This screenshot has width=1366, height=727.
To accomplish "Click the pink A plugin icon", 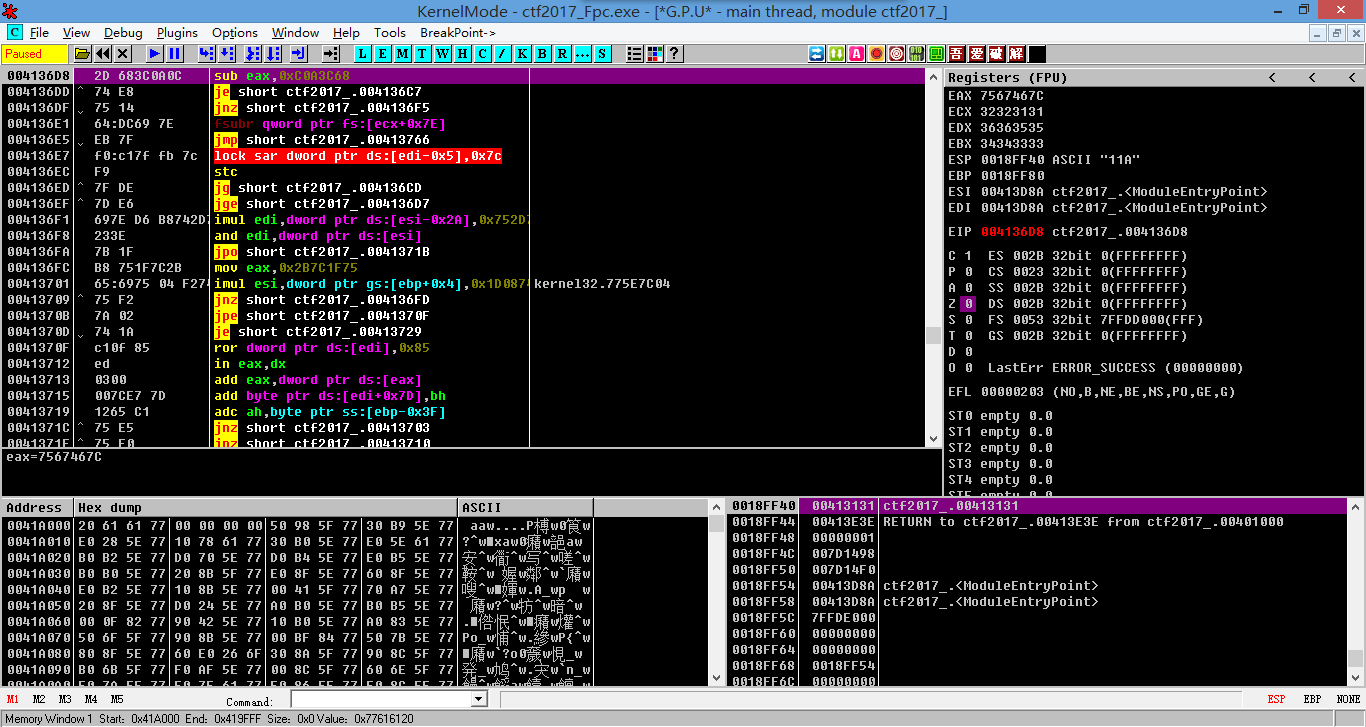I will pyautogui.click(x=856, y=53).
